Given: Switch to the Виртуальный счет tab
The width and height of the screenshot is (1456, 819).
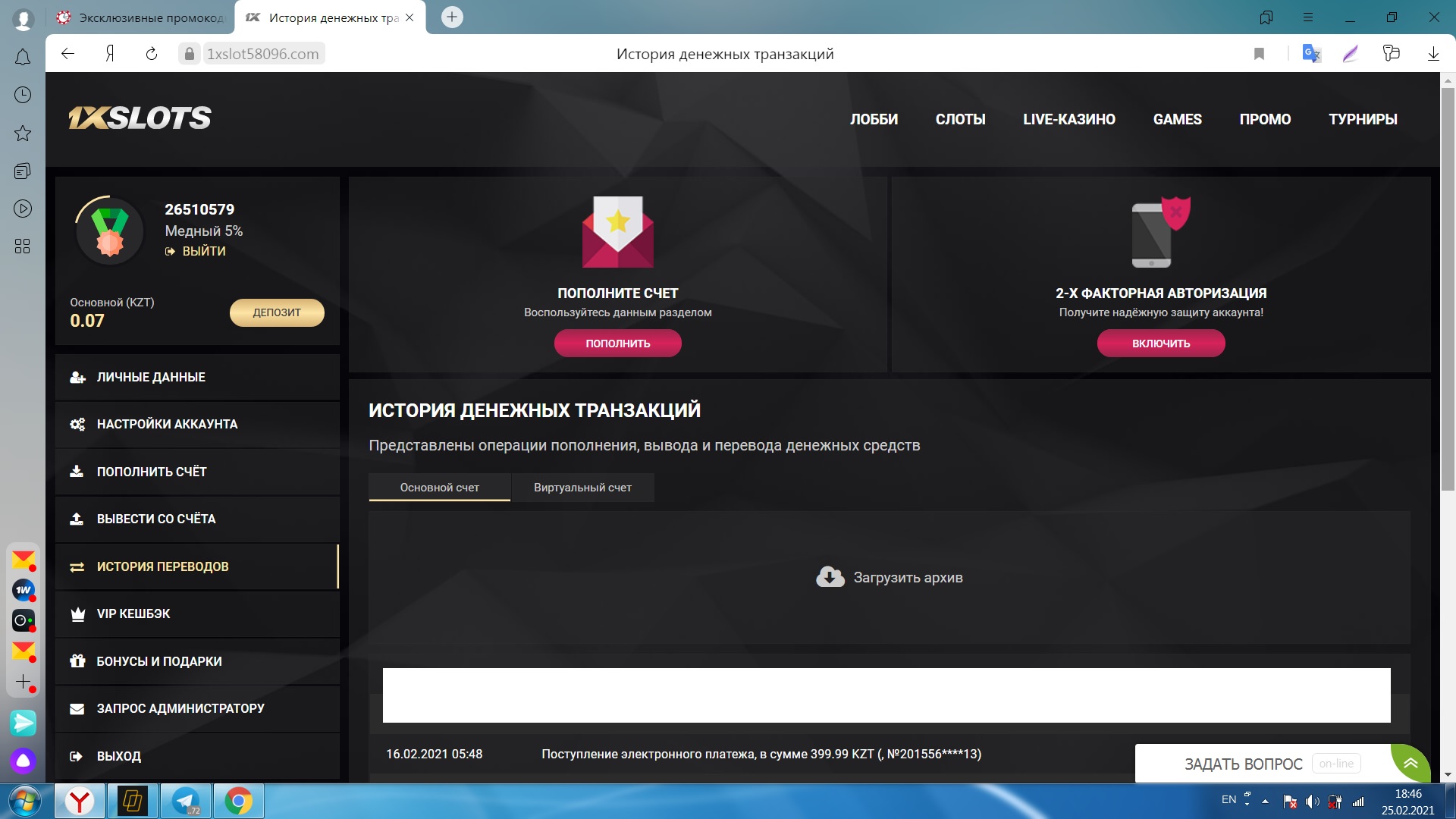Looking at the screenshot, I should (x=582, y=488).
